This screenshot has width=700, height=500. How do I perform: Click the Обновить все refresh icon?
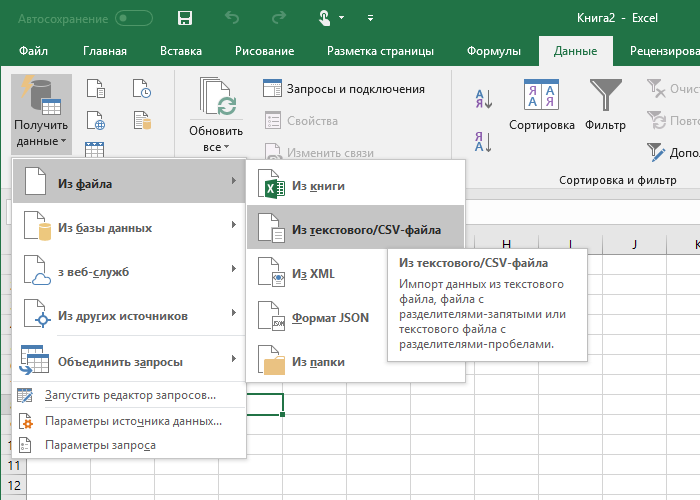217,96
